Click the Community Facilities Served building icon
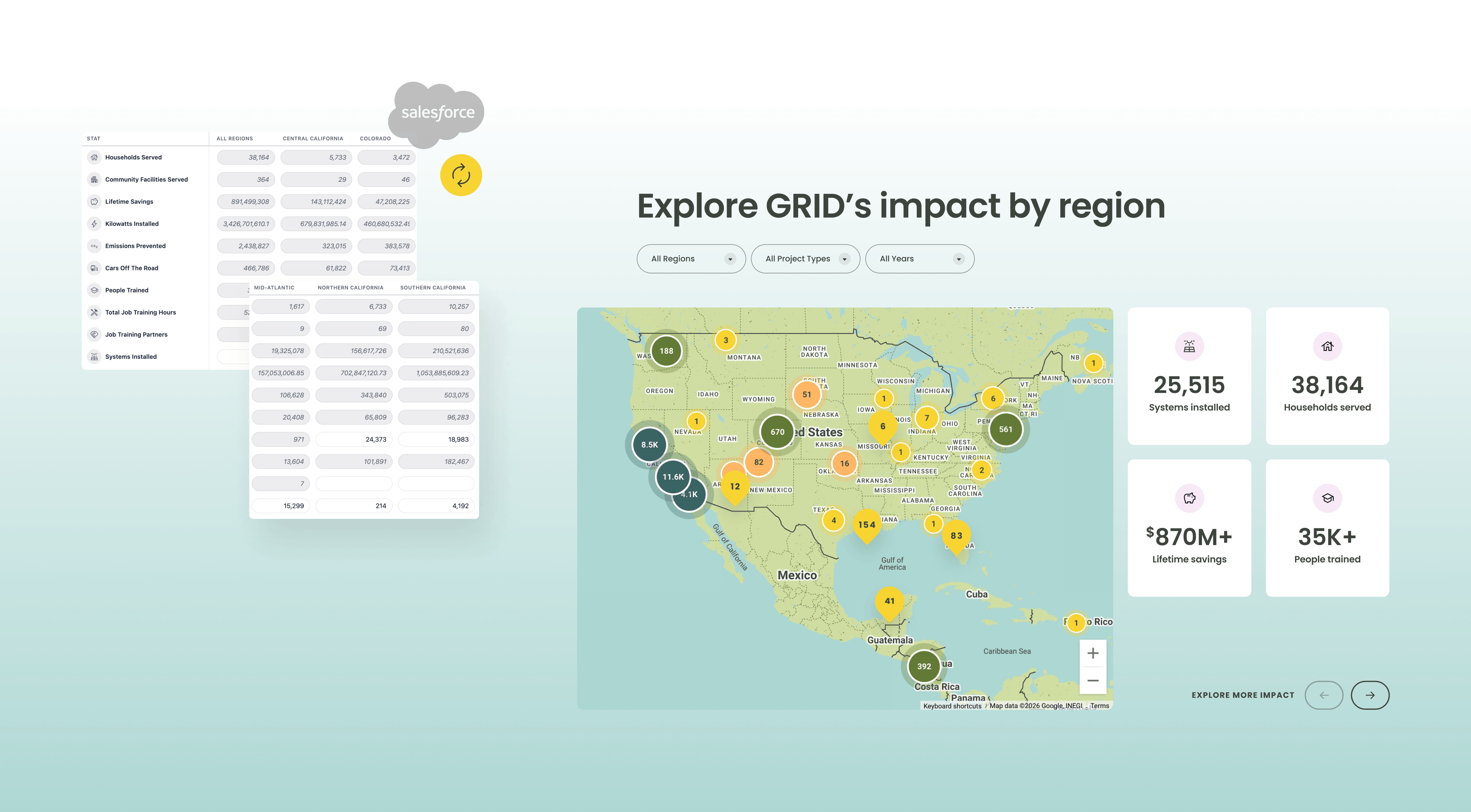The image size is (1471, 812). point(94,179)
